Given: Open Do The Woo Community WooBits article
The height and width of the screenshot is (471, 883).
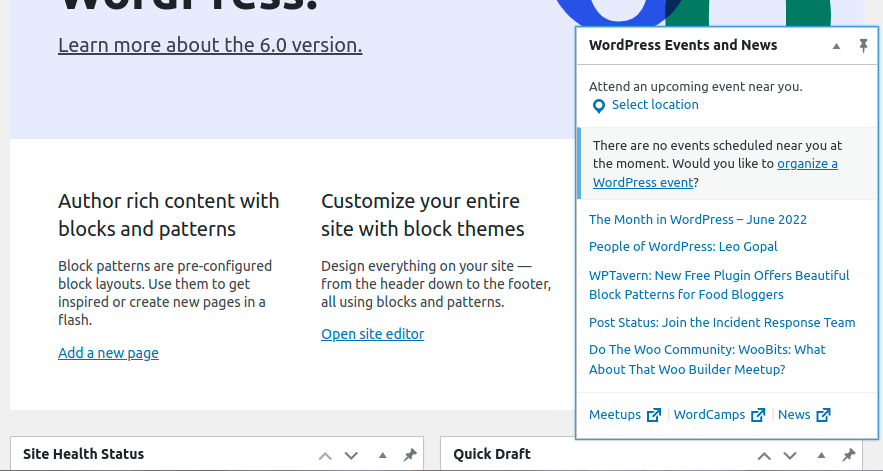Looking at the screenshot, I should (707, 359).
